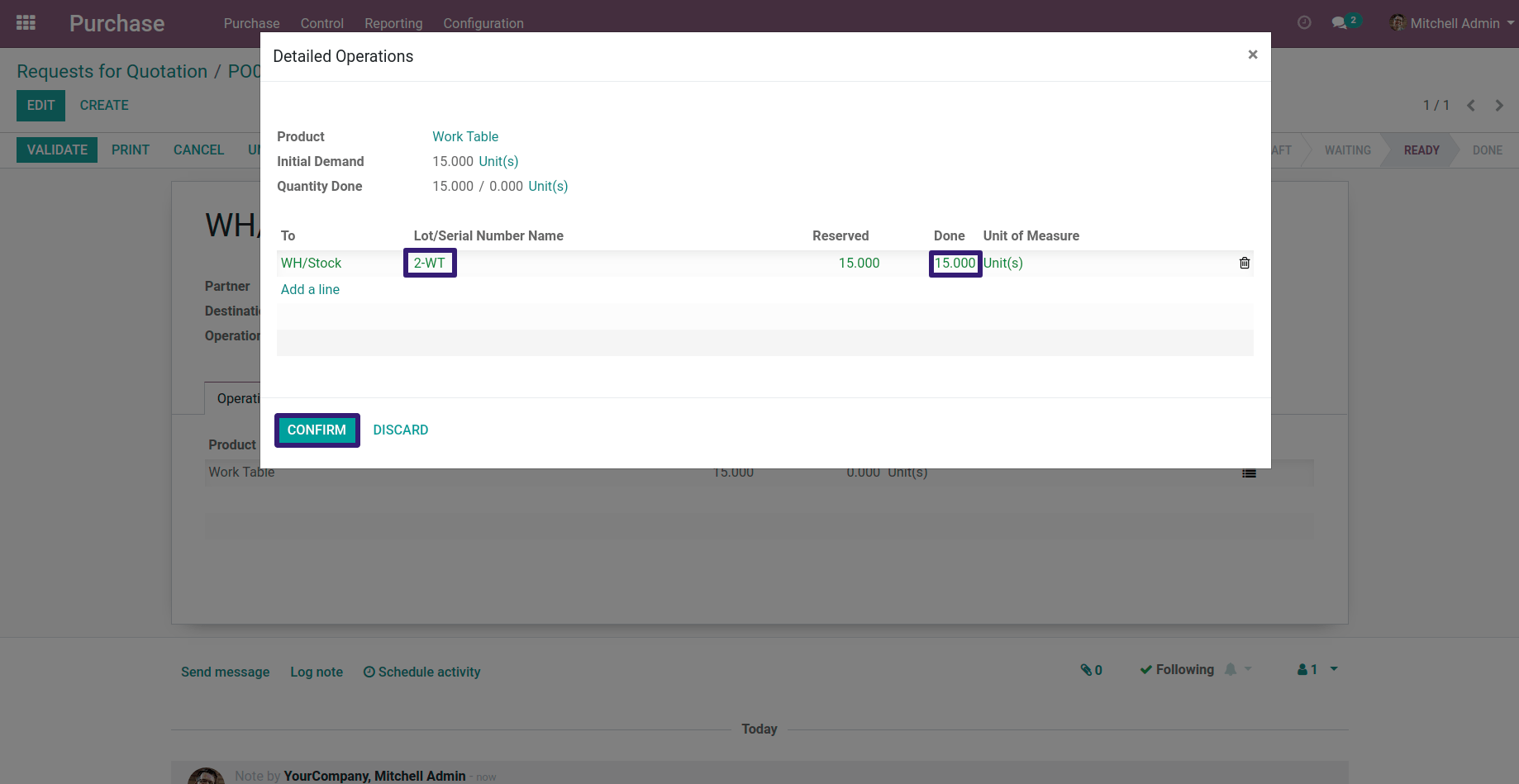Click the Purchase app title
Screen dimensions: 1519x784
pos(117,23)
